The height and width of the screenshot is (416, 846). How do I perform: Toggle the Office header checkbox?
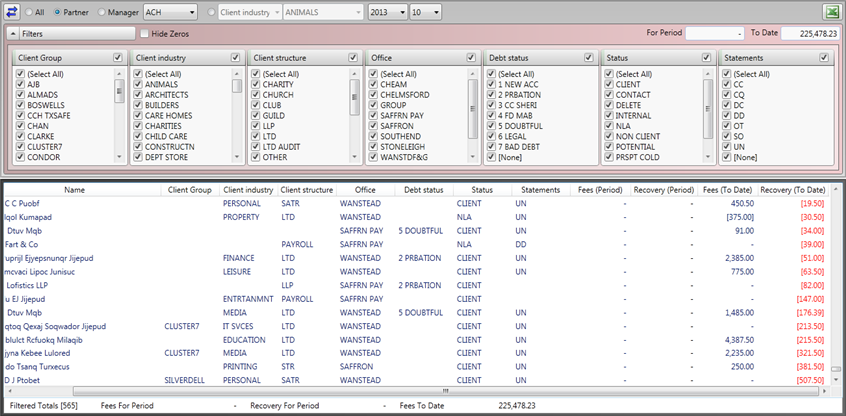(x=471, y=57)
